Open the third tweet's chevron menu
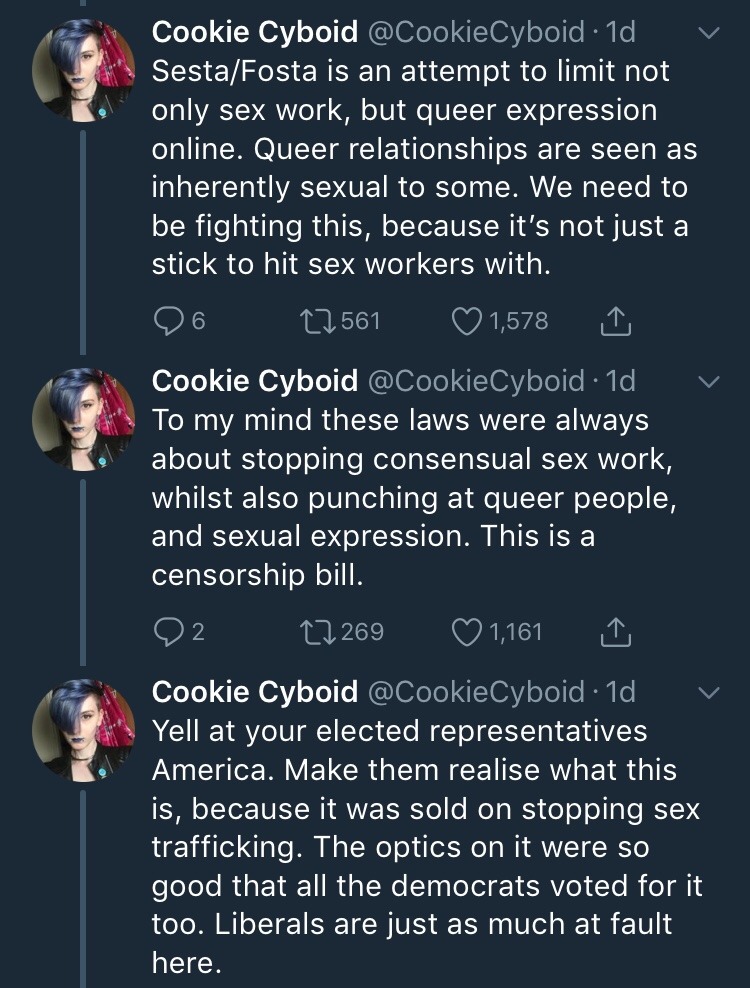The width and height of the screenshot is (750, 988). (x=707, y=692)
